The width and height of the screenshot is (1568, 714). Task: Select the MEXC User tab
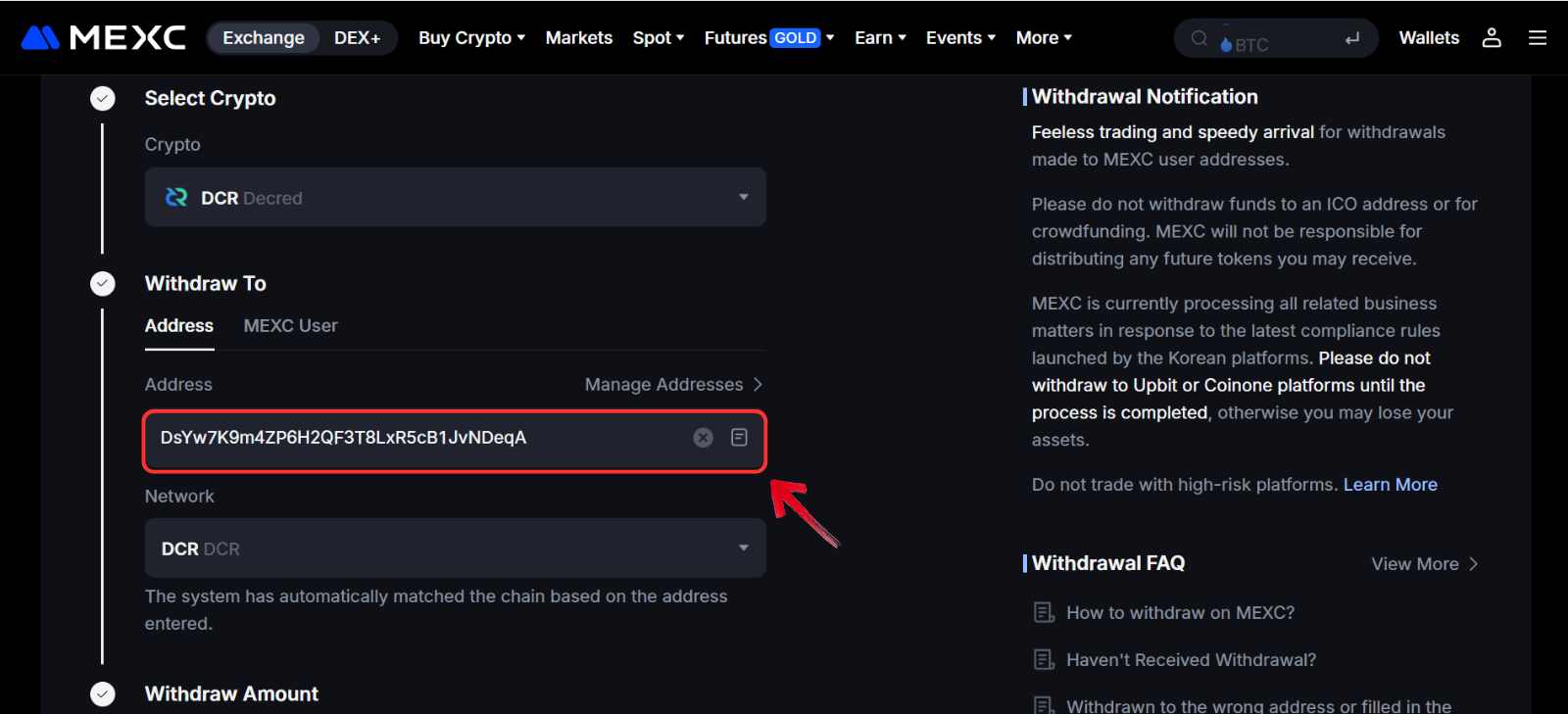point(290,325)
